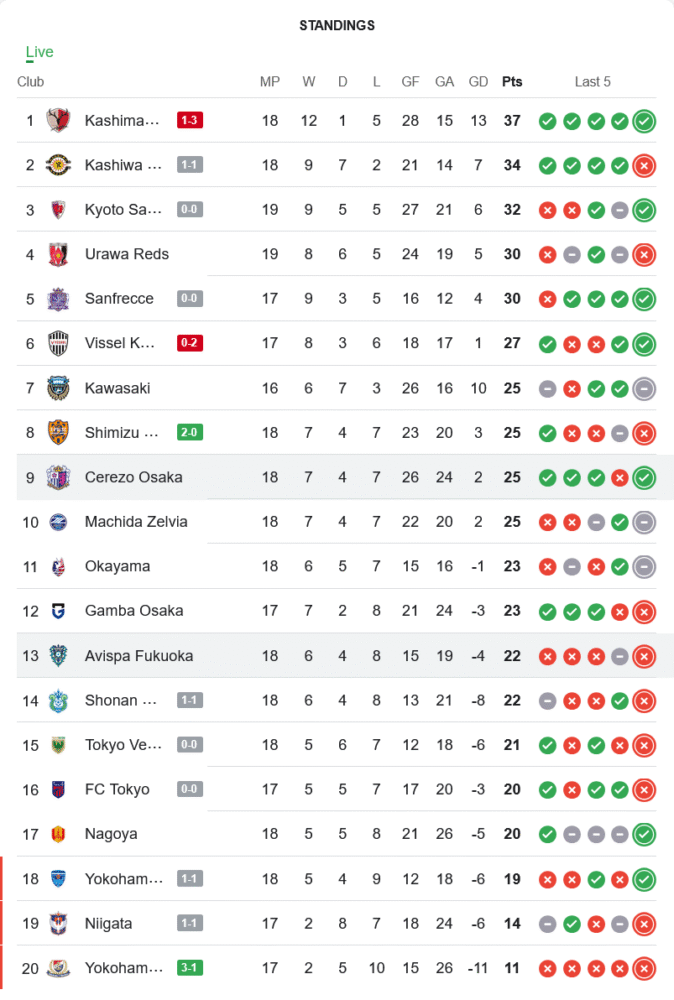
Task: Click Urawa Reds' latest circled loss icon
Action: (645, 254)
